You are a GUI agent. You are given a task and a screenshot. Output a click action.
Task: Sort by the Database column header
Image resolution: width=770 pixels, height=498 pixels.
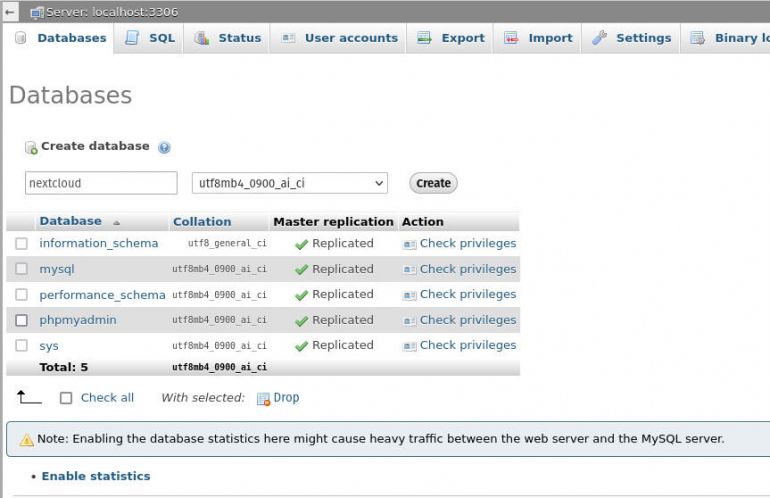pyautogui.click(x=70, y=221)
